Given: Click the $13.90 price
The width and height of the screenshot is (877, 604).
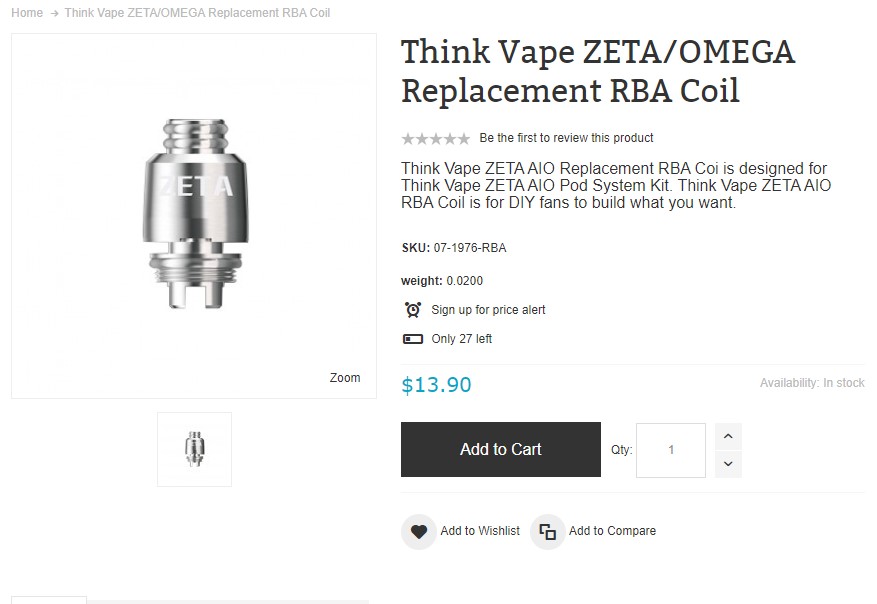Looking at the screenshot, I should (x=436, y=385).
